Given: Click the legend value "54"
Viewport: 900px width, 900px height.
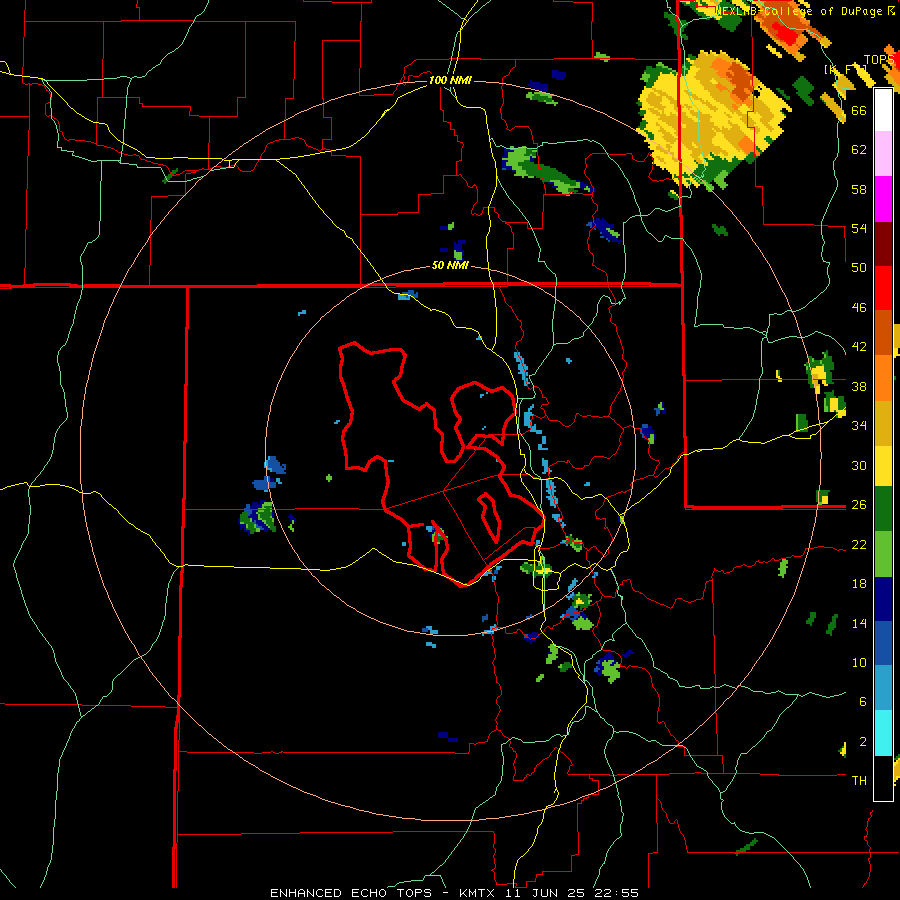Looking at the screenshot, I should tap(859, 228).
